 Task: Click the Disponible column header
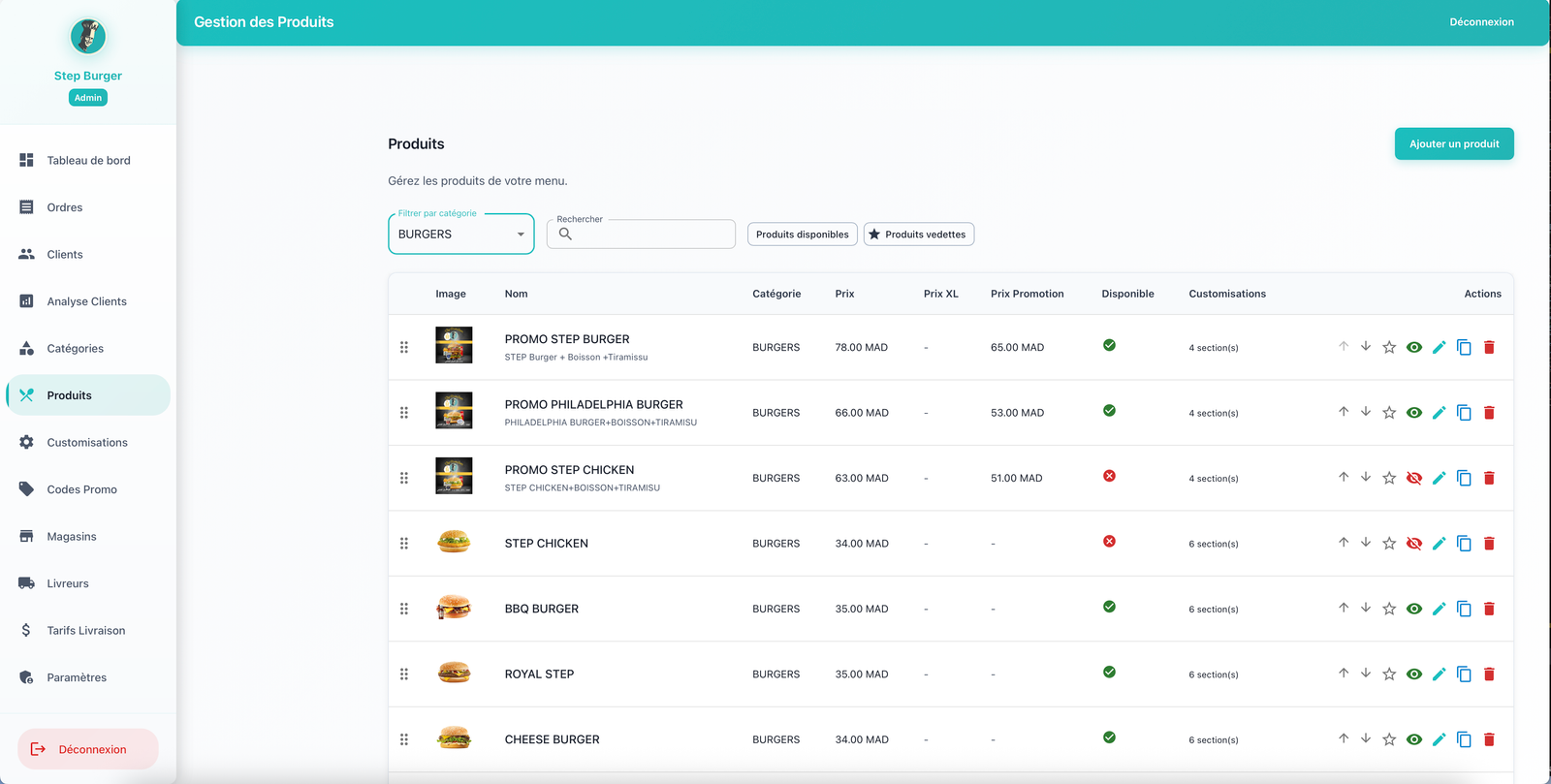[1127, 294]
